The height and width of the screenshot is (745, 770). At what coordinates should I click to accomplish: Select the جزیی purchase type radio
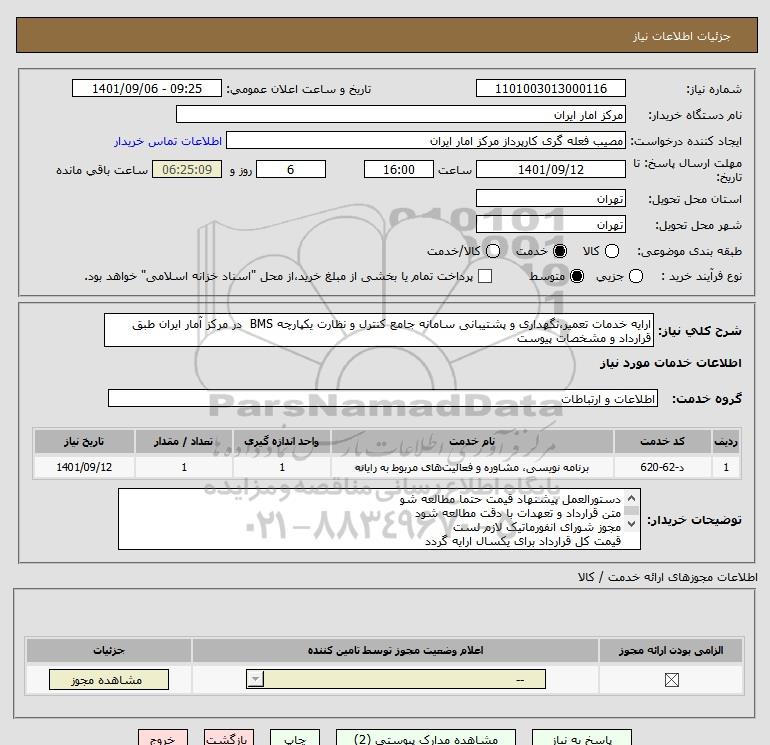(x=635, y=276)
